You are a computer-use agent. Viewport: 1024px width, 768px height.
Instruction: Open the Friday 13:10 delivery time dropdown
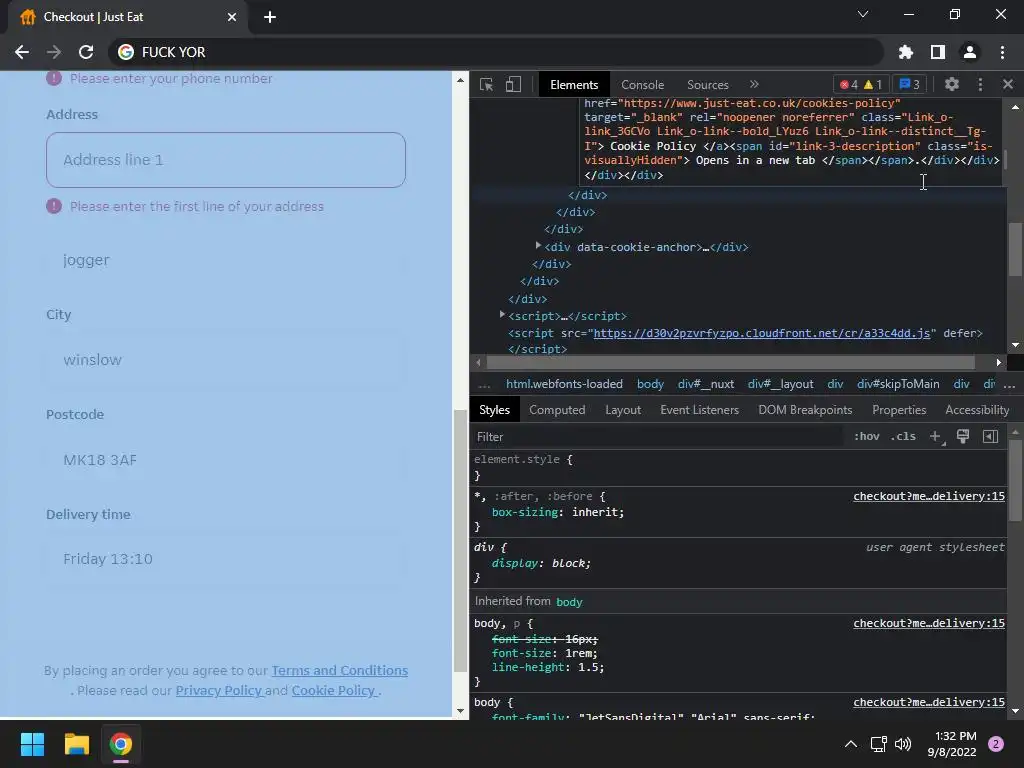pyautogui.click(x=226, y=559)
